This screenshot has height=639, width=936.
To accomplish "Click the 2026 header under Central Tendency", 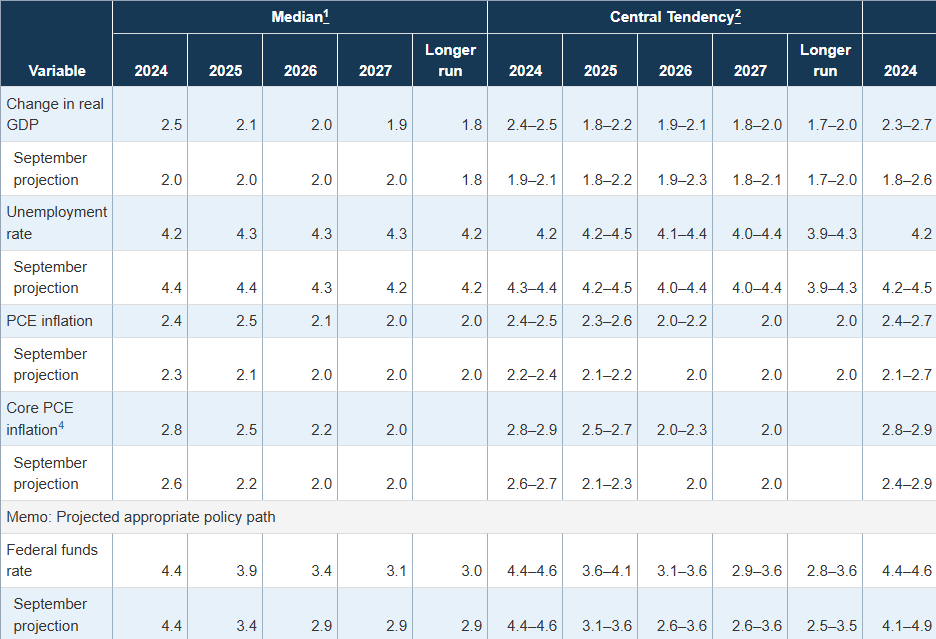I will pos(675,71).
